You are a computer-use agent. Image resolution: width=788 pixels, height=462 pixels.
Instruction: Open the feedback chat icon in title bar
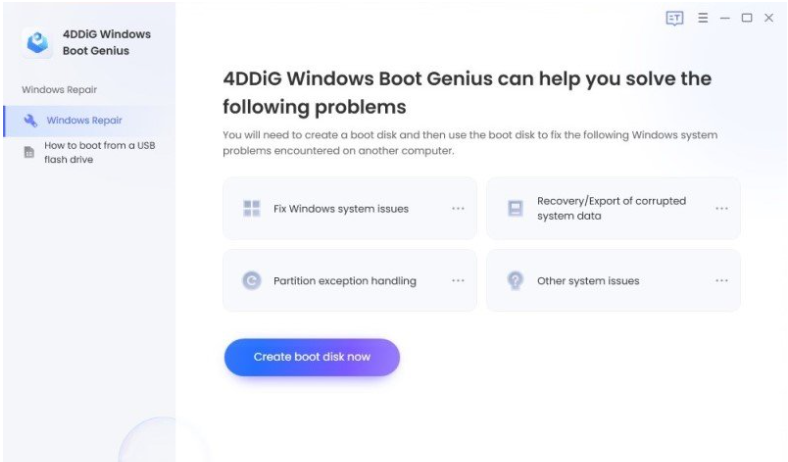[674, 19]
